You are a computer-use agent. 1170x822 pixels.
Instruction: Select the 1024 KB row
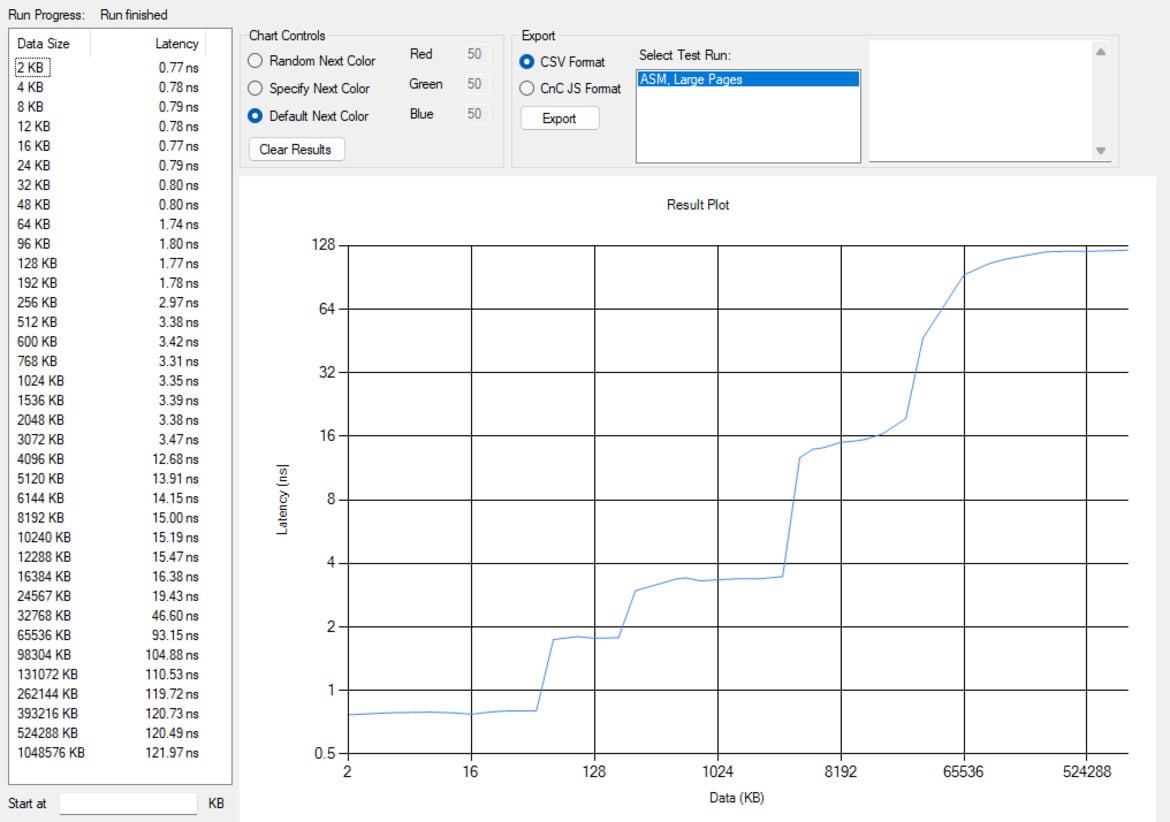pyautogui.click(x=108, y=380)
